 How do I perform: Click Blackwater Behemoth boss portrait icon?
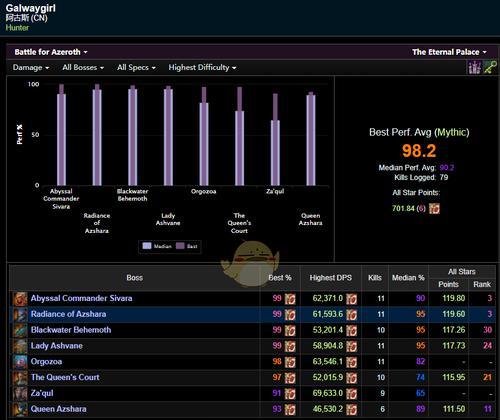[x=20, y=330]
